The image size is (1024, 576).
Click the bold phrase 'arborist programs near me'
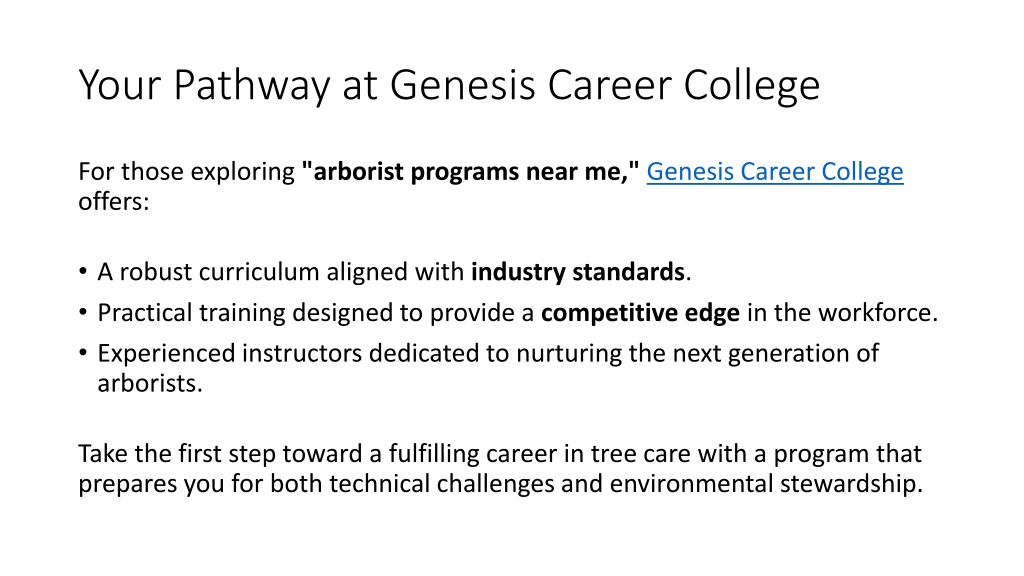(x=466, y=172)
